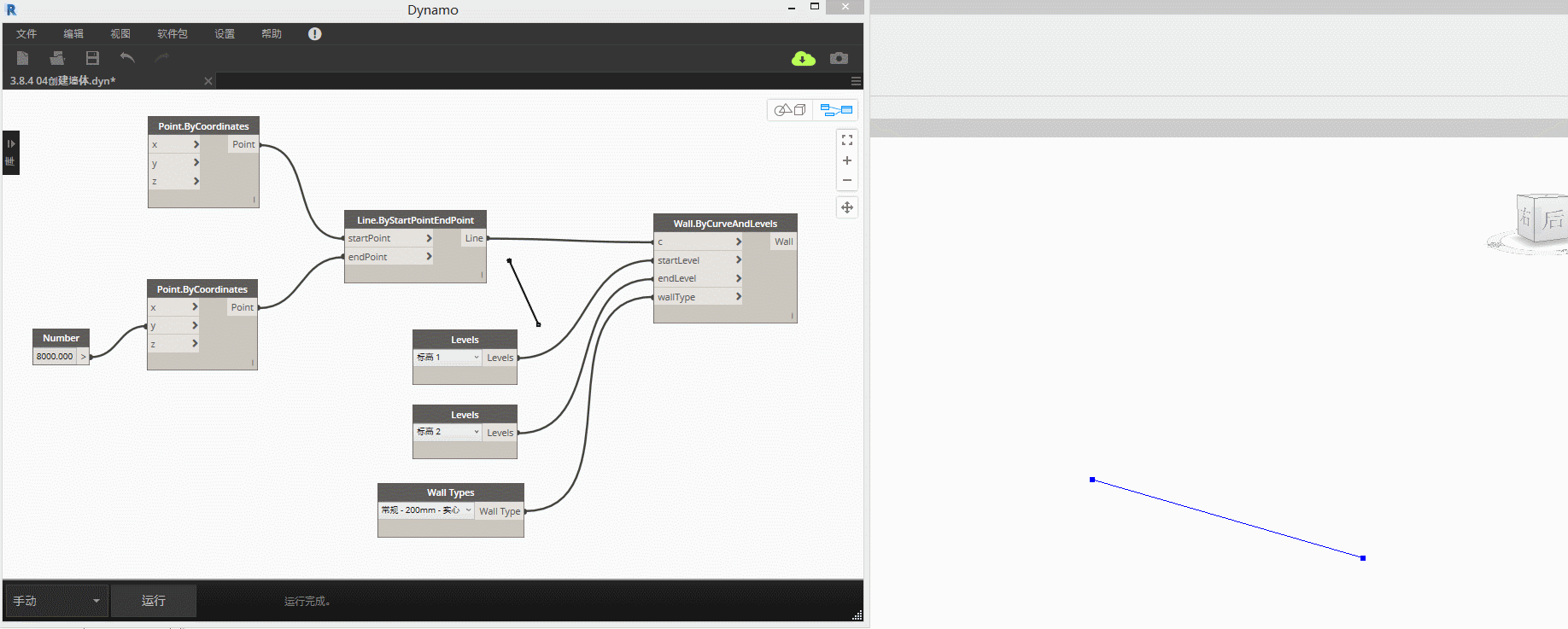This screenshot has height=629, width=1568.
Task: Export workspace with the camera icon
Action: click(840, 58)
